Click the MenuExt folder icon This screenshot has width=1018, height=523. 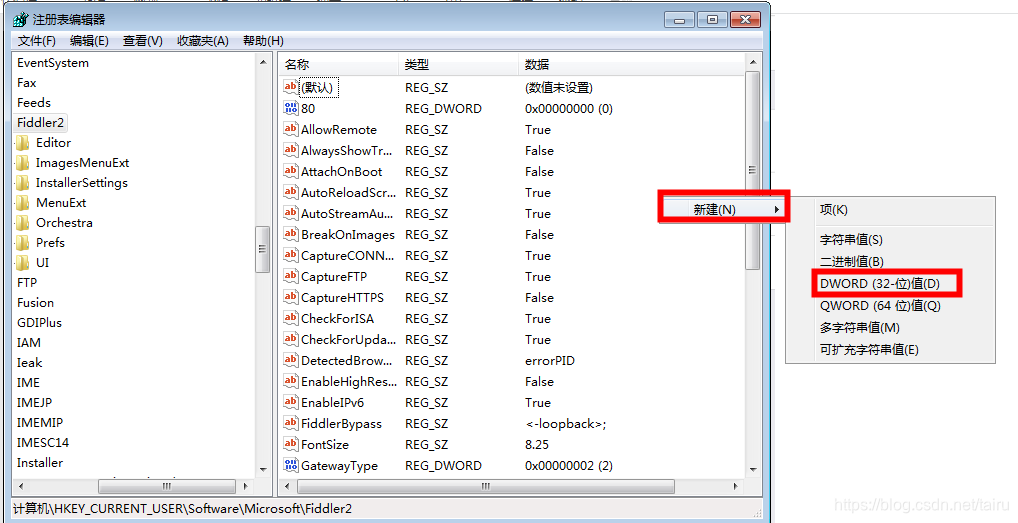click(x=23, y=203)
